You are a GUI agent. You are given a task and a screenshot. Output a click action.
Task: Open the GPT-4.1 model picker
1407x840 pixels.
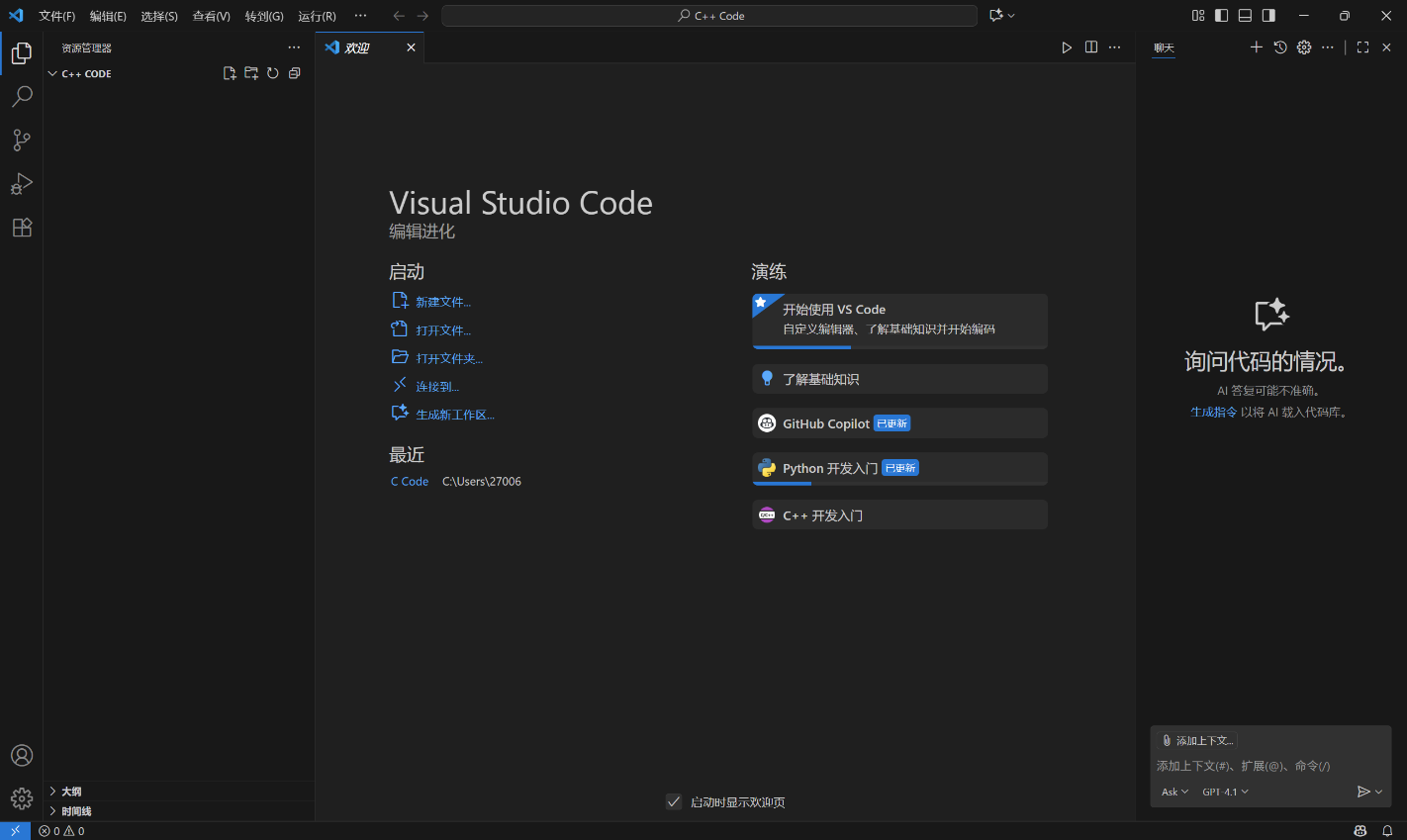1225,792
